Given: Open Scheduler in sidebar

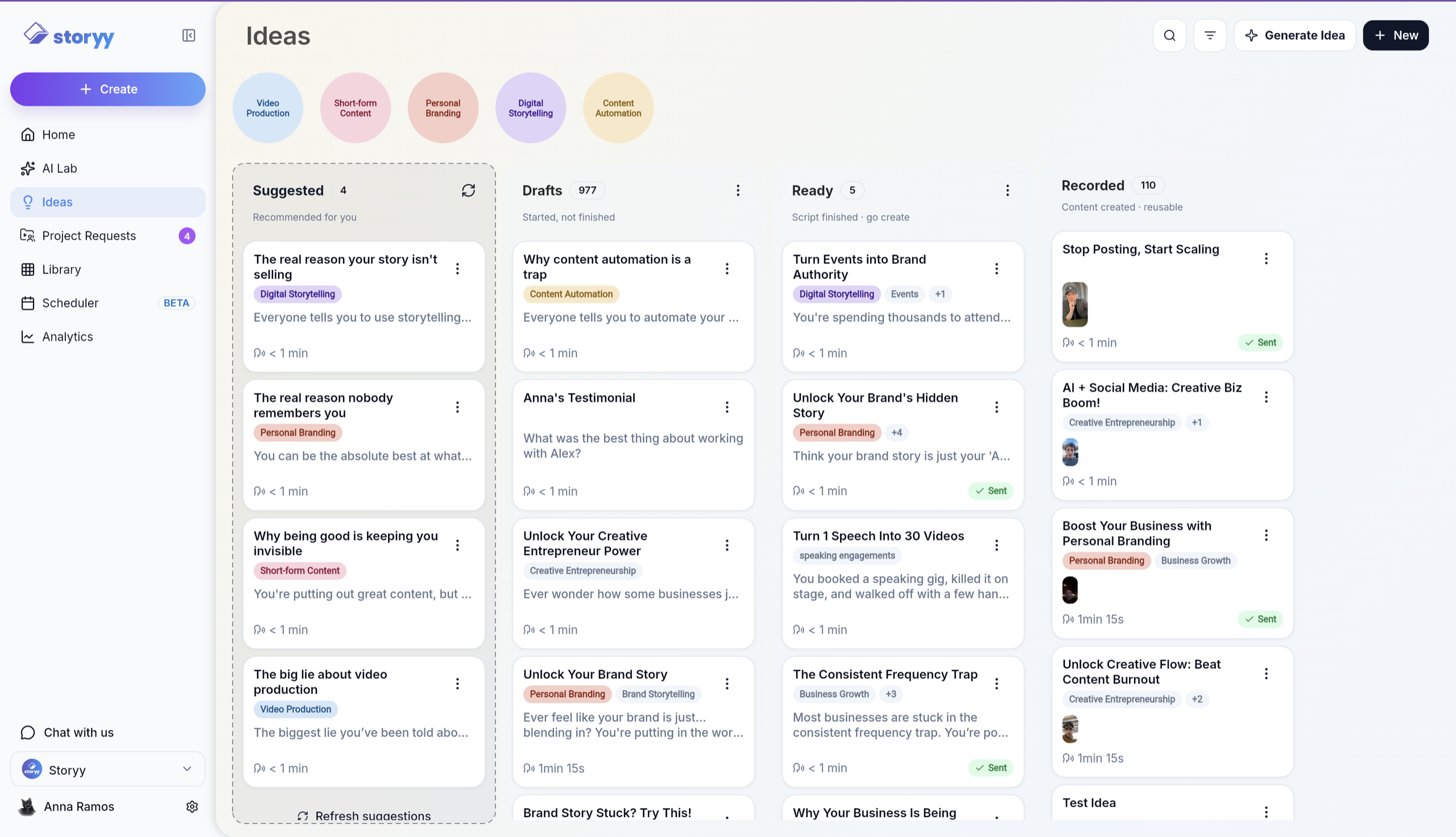Looking at the screenshot, I should [x=107, y=303].
